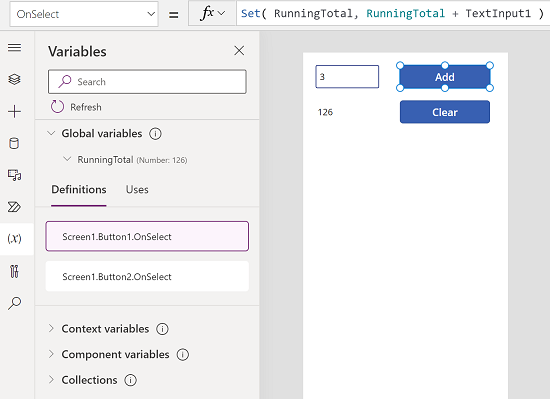Click the Add button on canvas
Screen dimensions: 550x399
tap(445, 77)
